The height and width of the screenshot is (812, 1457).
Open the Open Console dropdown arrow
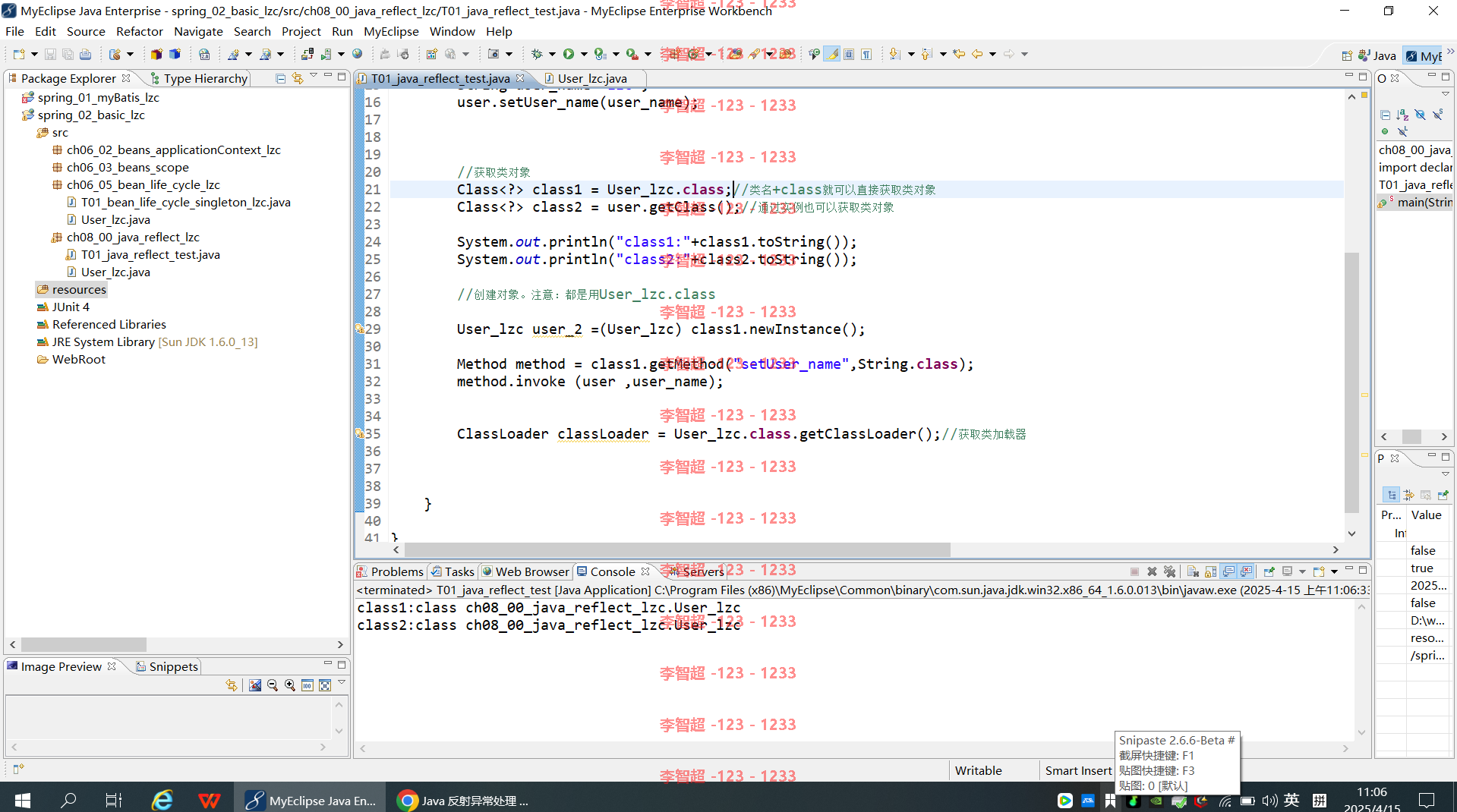click(1334, 571)
